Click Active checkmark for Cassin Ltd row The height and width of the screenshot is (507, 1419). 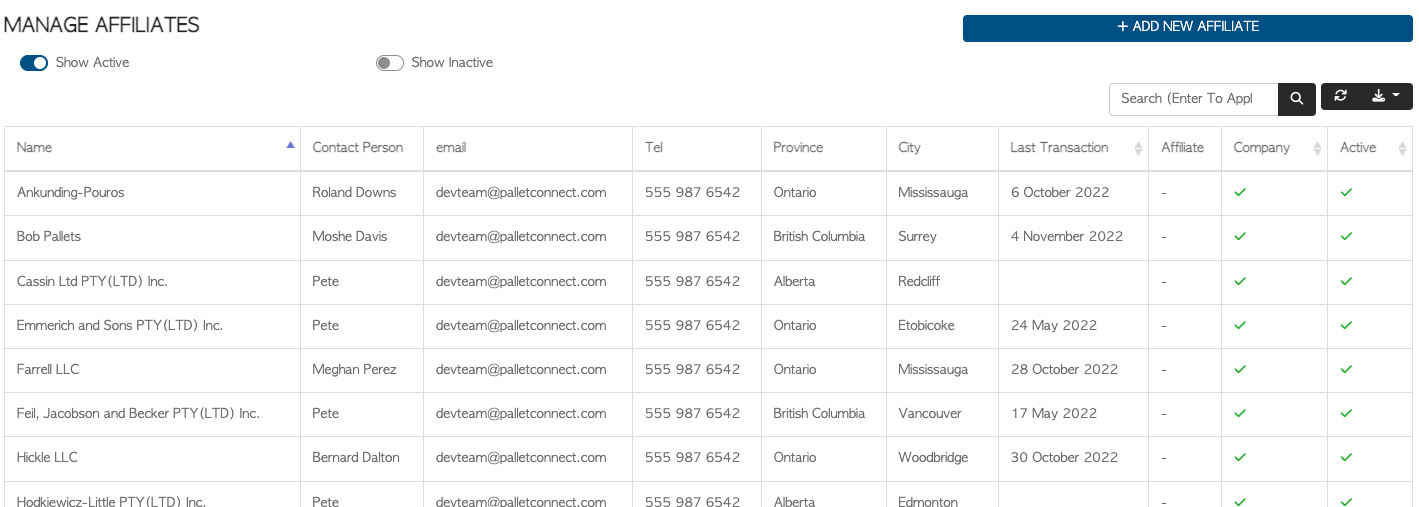[x=1346, y=281]
